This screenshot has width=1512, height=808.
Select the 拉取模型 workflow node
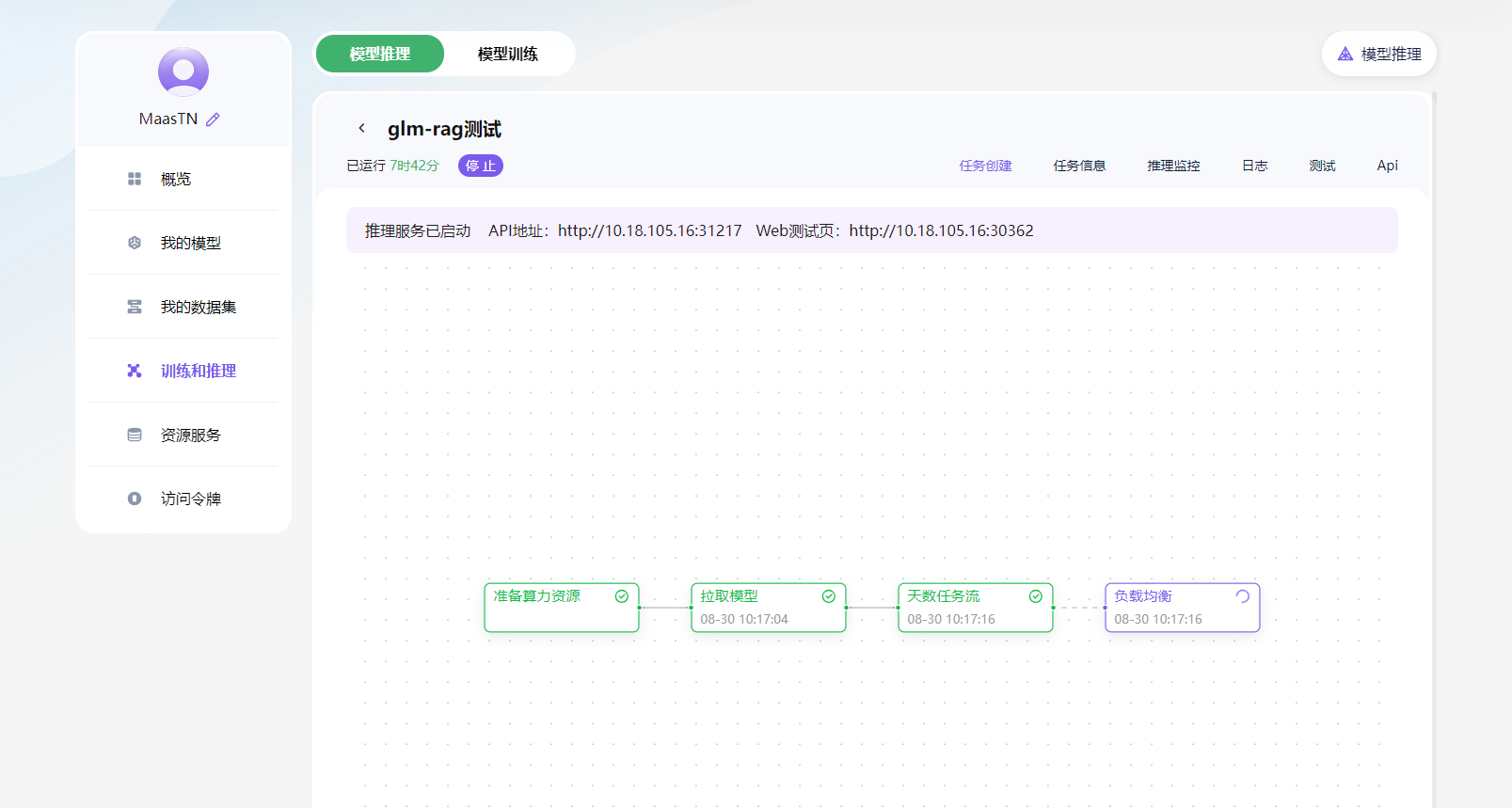pos(769,608)
